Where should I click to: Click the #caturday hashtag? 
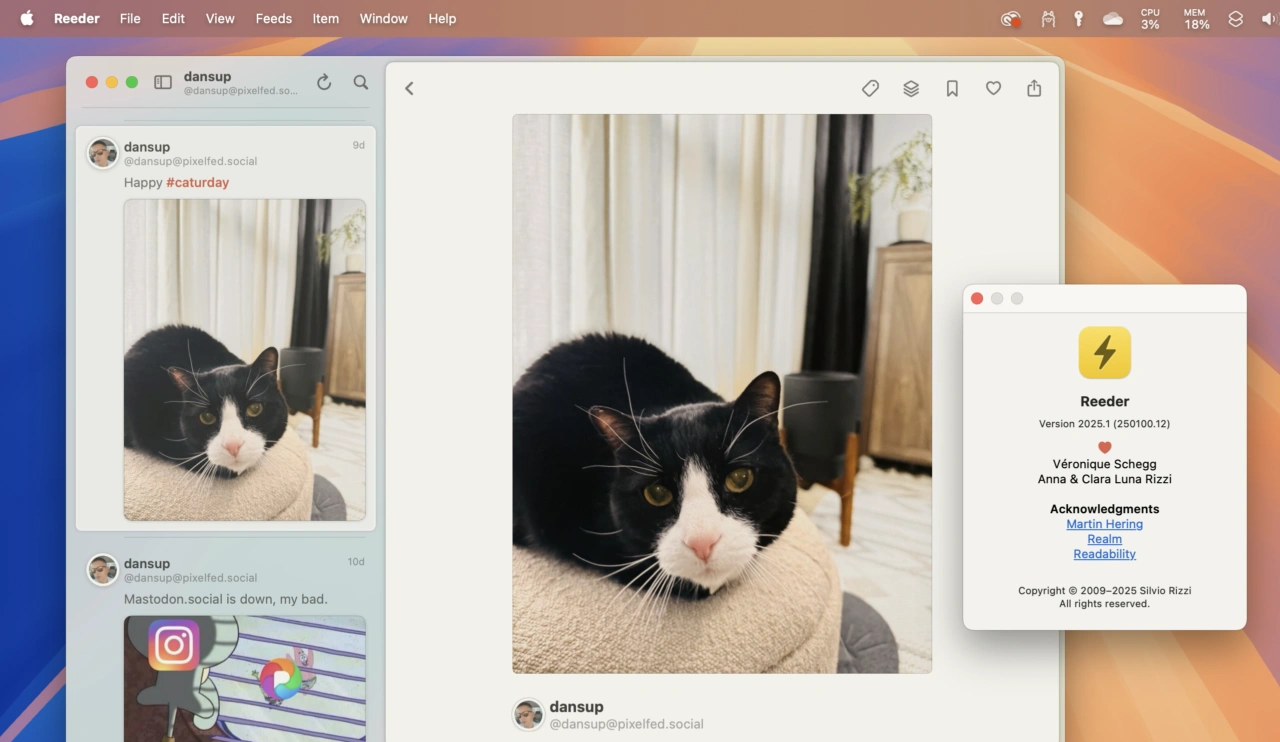tap(197, 183)
